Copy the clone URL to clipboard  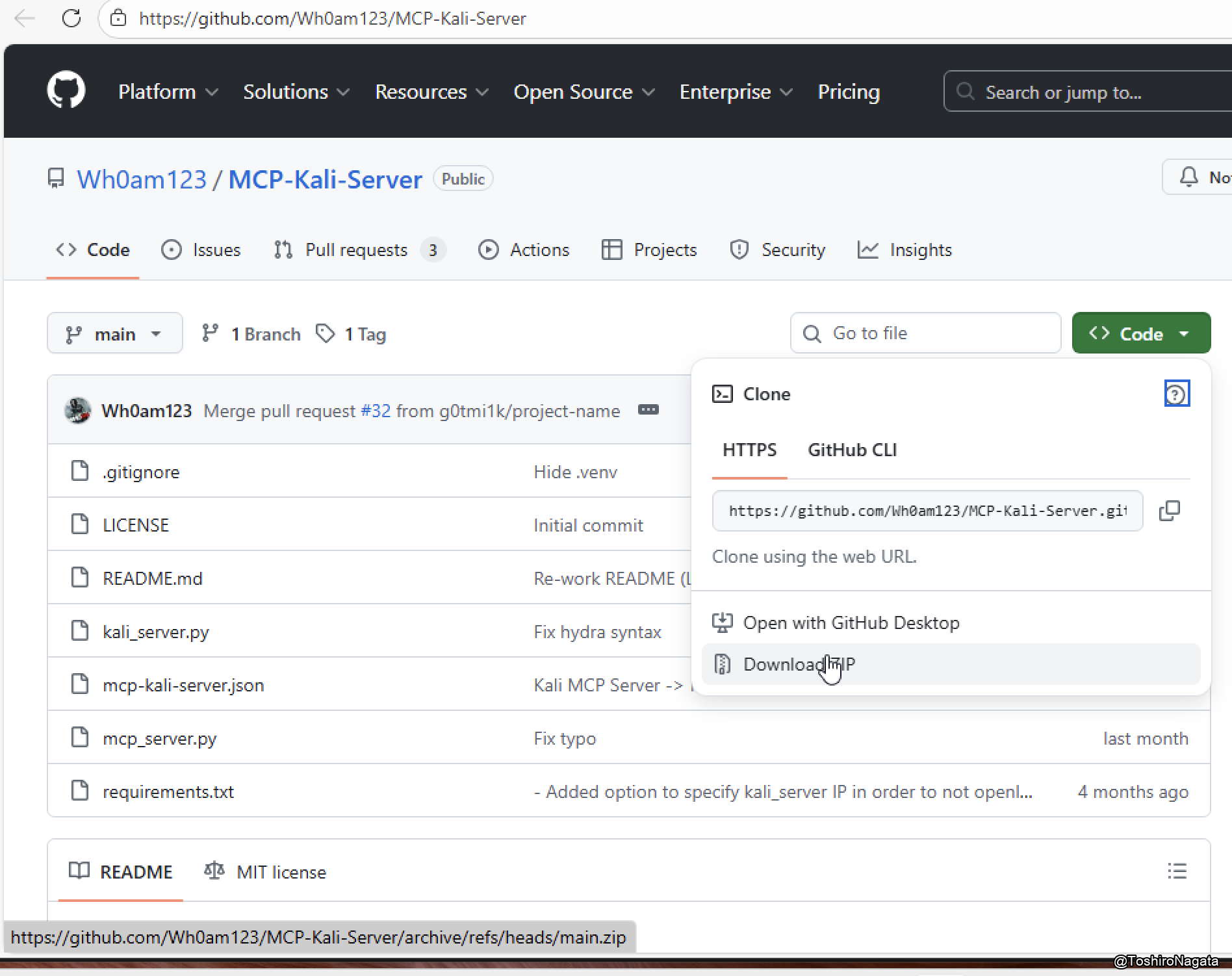[1169, 511]
